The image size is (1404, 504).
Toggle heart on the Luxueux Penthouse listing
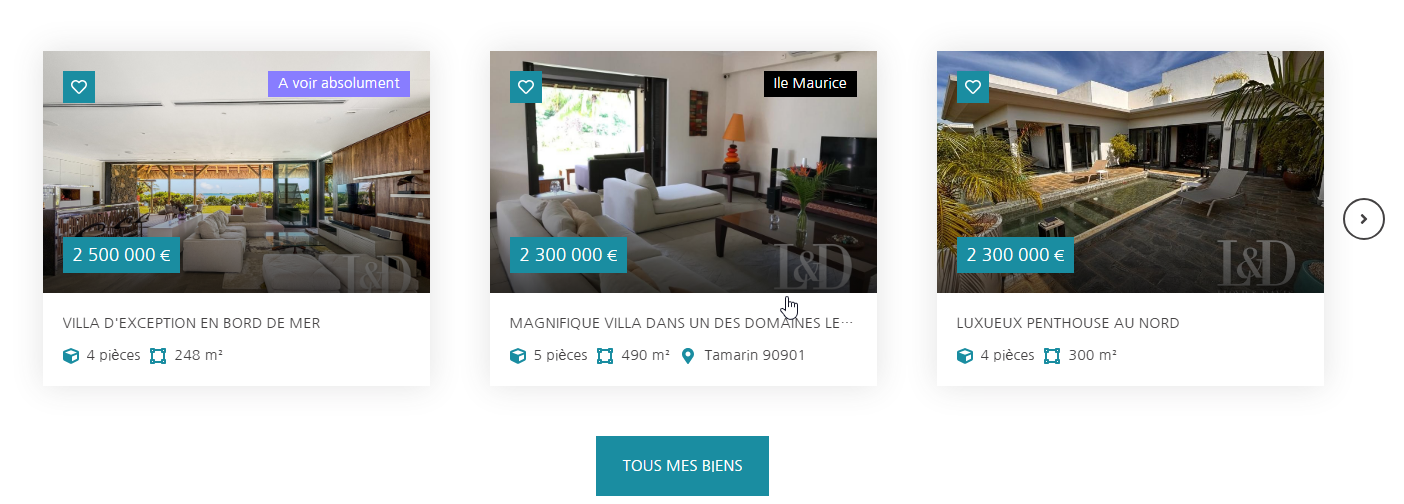tap(973, 87)
